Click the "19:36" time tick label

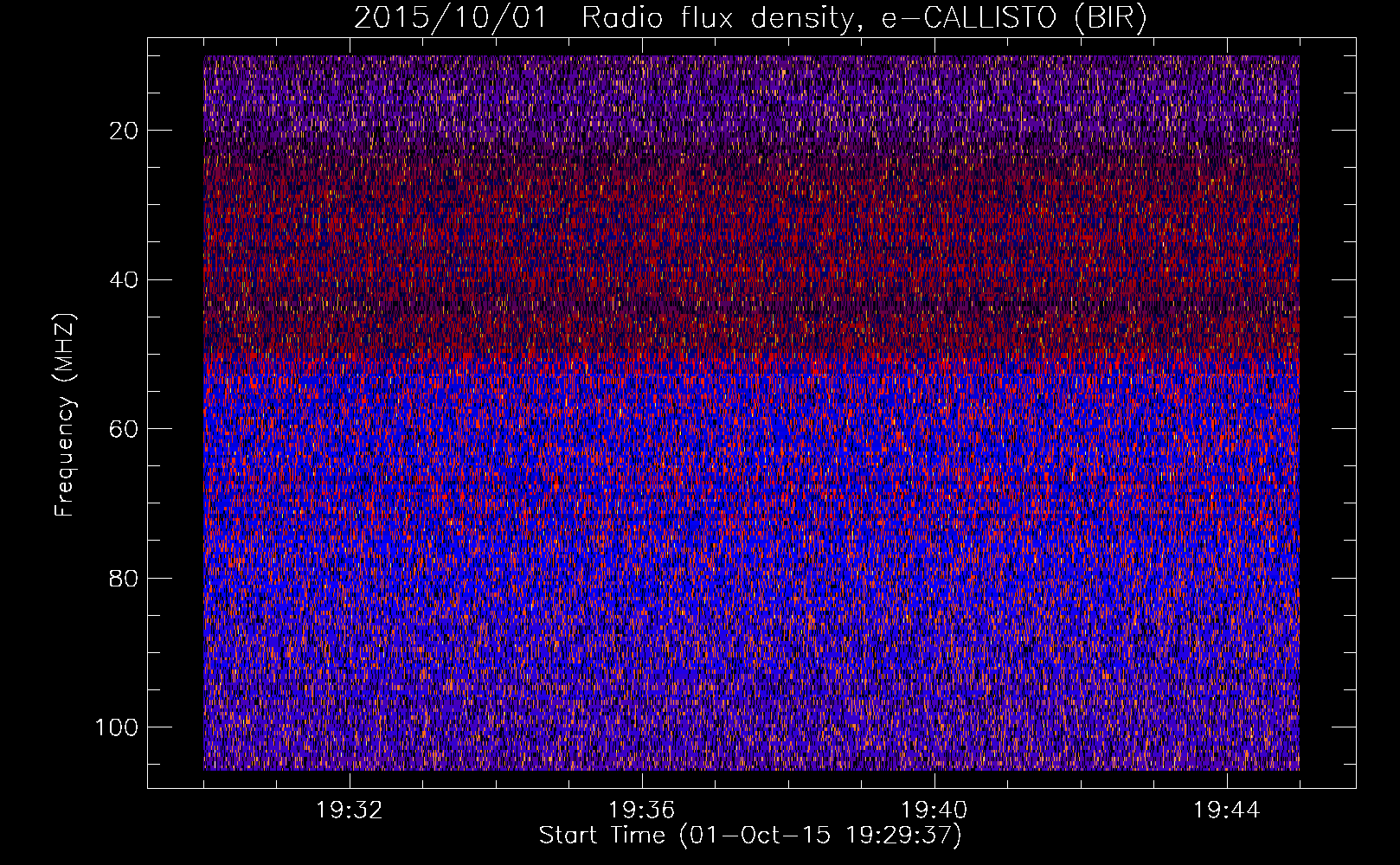pos(642,811)
